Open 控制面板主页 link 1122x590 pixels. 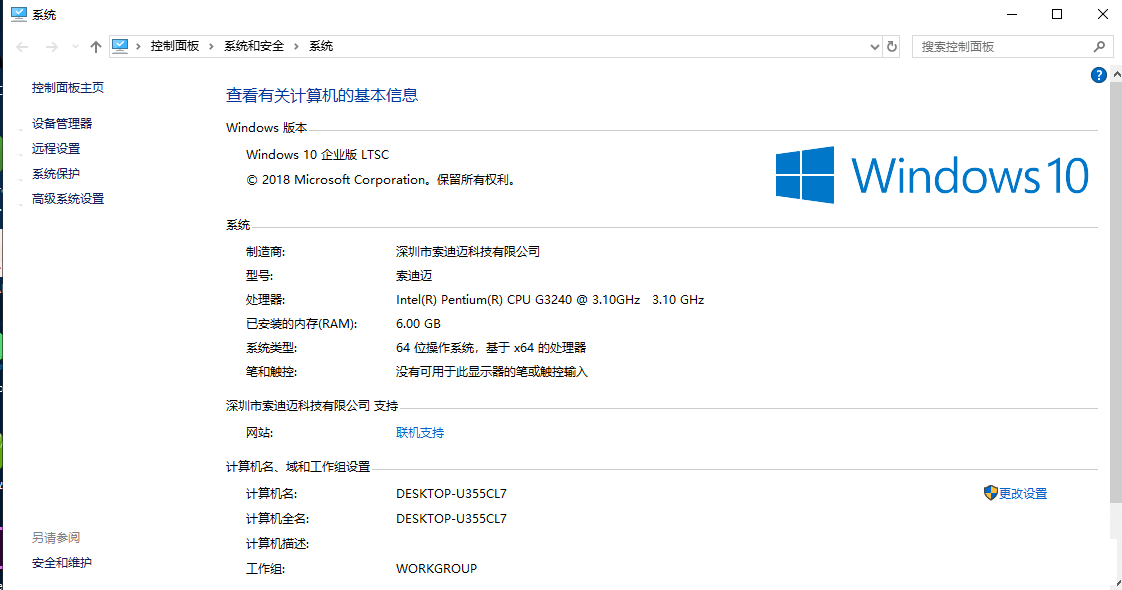68,87
